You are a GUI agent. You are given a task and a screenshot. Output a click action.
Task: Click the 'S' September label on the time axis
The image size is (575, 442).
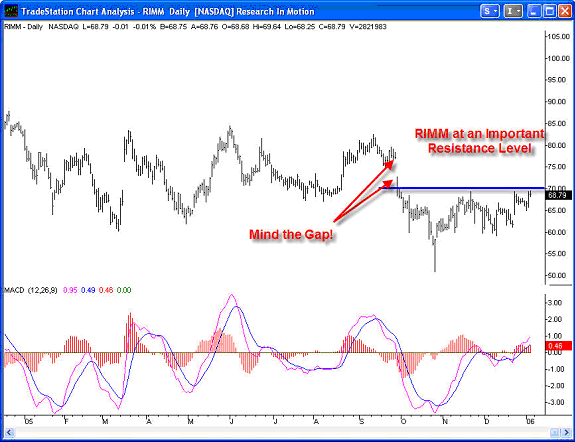362,421
